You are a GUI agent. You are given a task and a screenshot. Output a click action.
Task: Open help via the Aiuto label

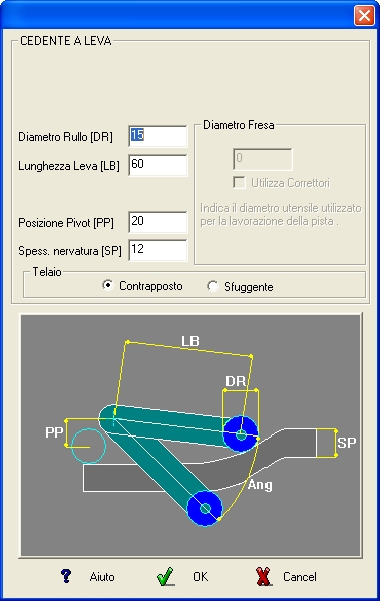pyautogui.click(x=102, y=576)
